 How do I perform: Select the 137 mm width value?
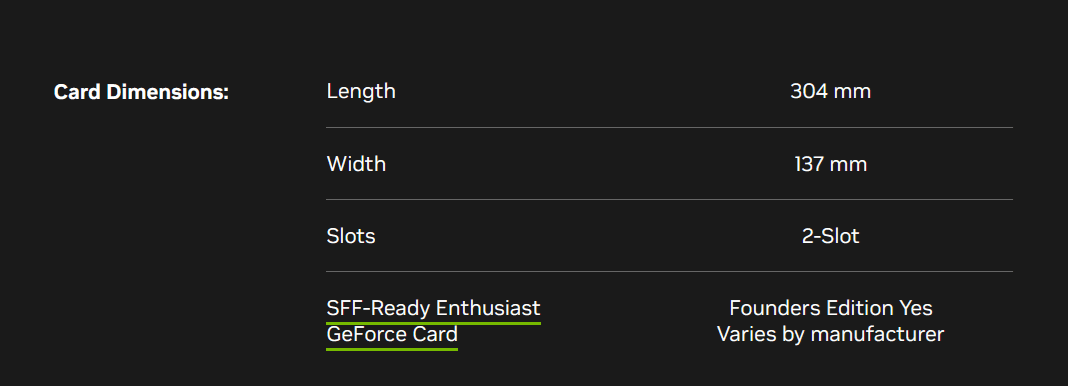coord(830,164)
